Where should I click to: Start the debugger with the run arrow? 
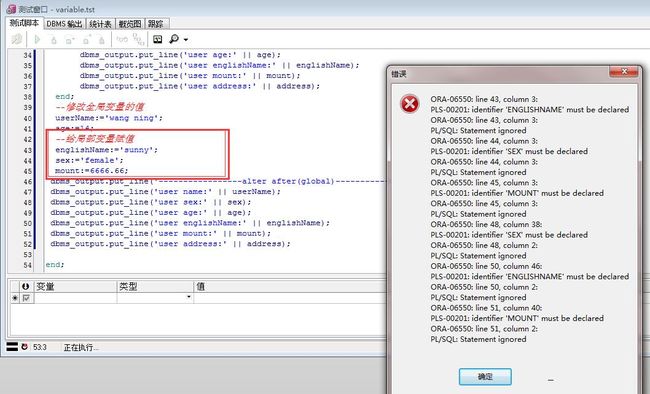37,39
